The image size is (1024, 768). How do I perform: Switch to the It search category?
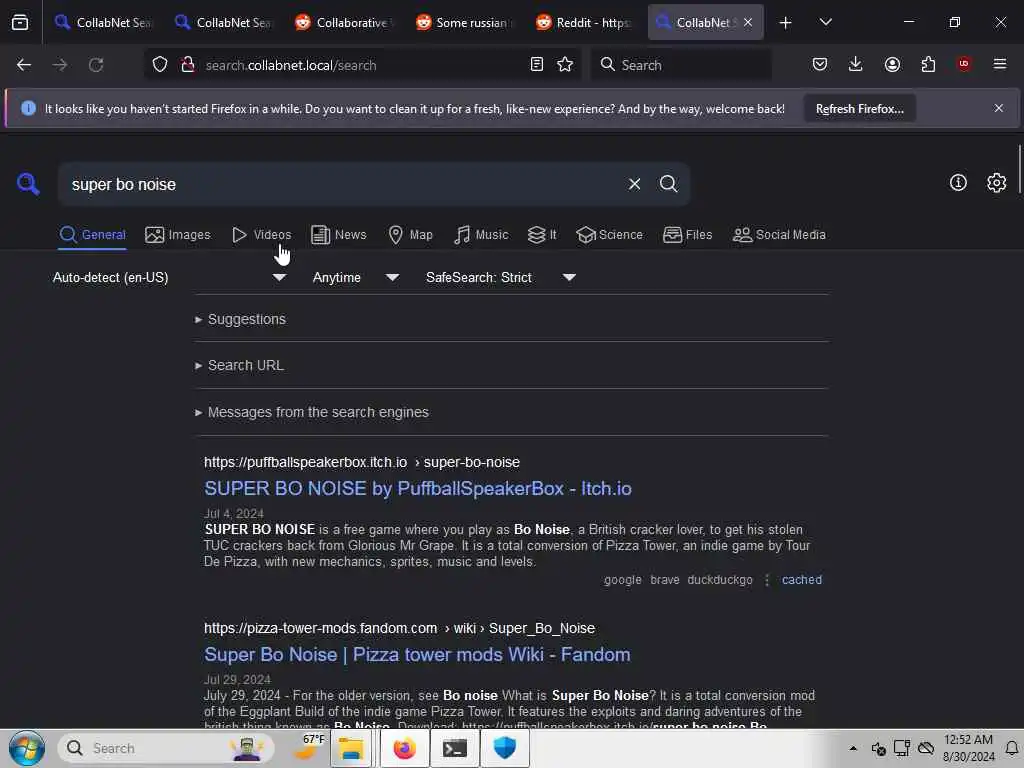pos(542,234)
